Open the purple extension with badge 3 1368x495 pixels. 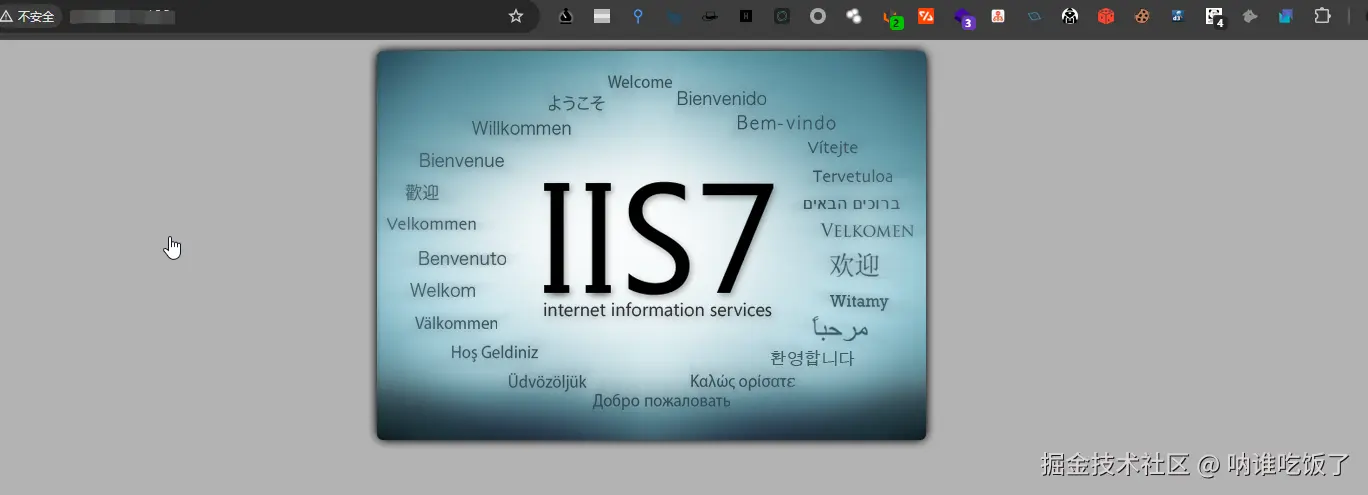[x=963, y=18]
